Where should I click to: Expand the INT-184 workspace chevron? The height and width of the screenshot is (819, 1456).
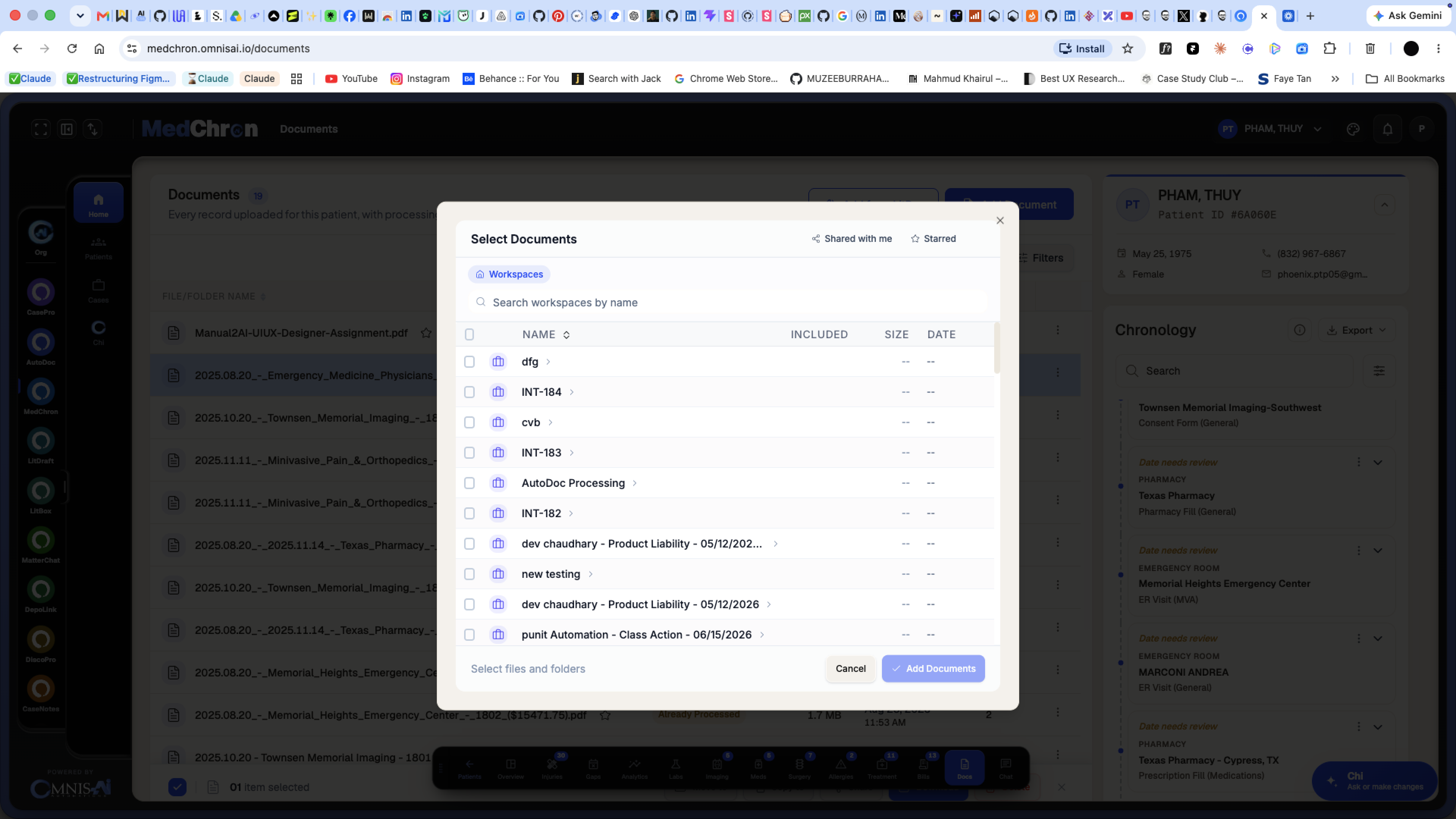click(x=571, y=392)
